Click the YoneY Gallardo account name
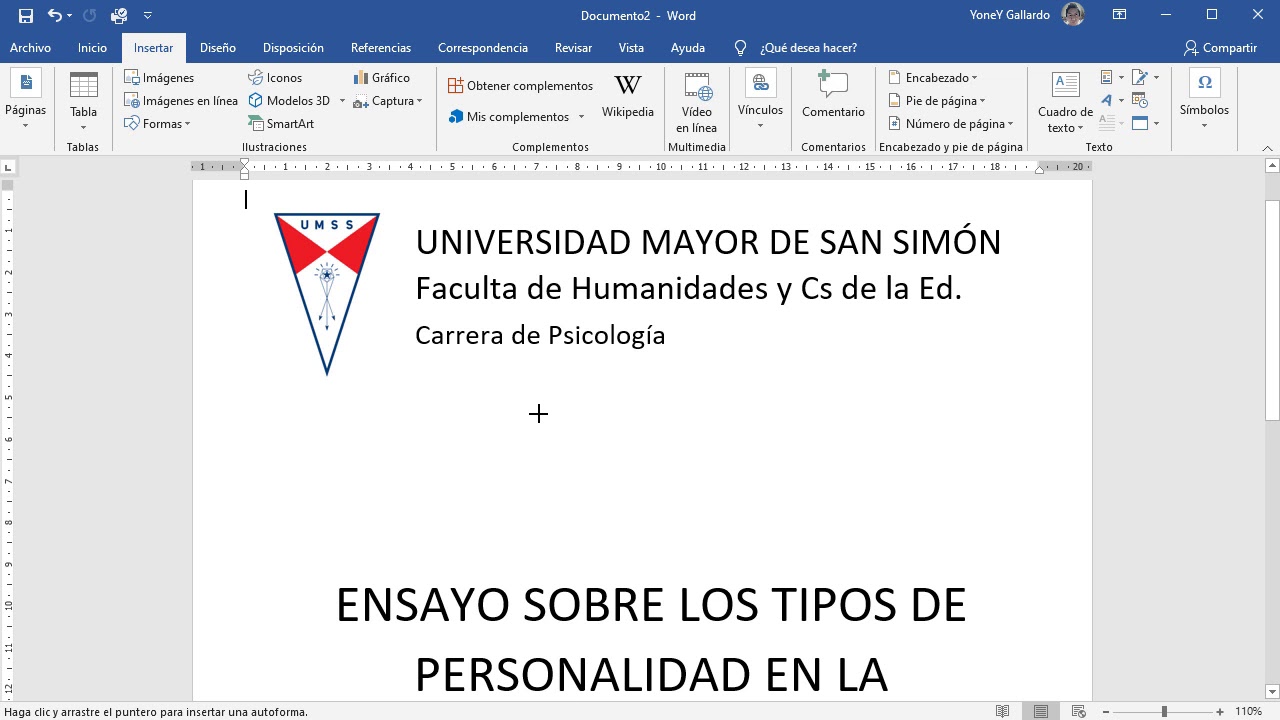This screenshot has height=720, width=1280. coord(1010,15)
